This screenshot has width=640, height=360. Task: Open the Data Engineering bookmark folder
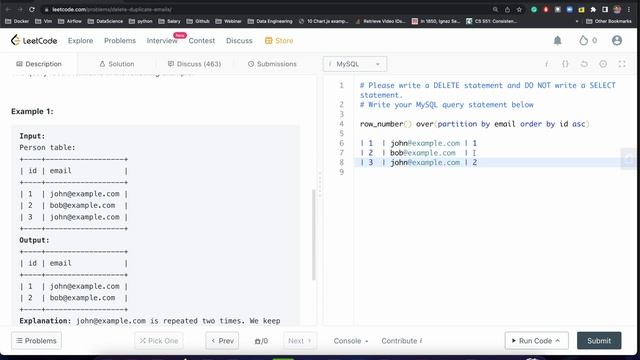point(270,21)
